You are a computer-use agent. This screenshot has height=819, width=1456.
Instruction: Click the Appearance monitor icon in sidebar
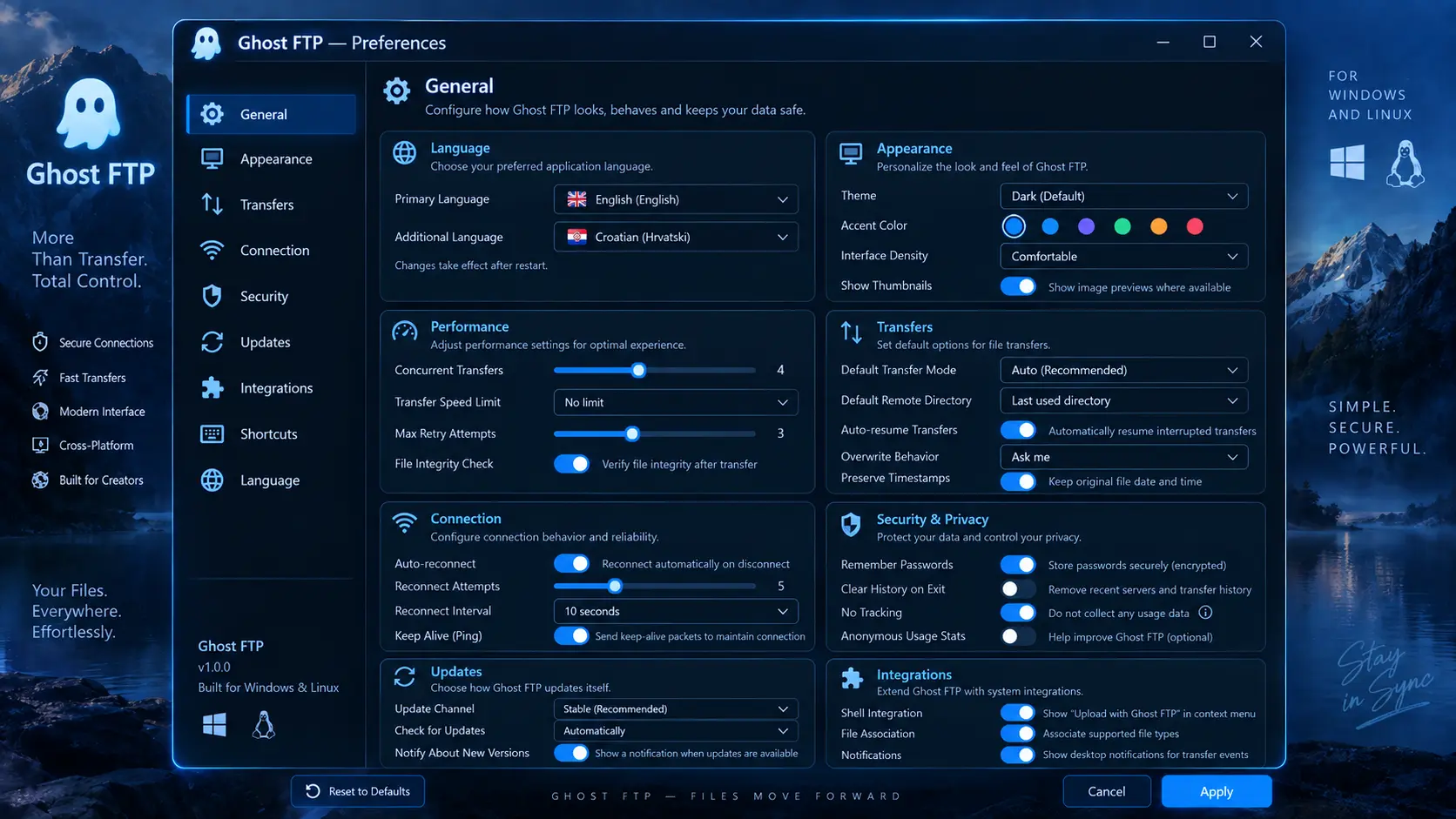212,159
